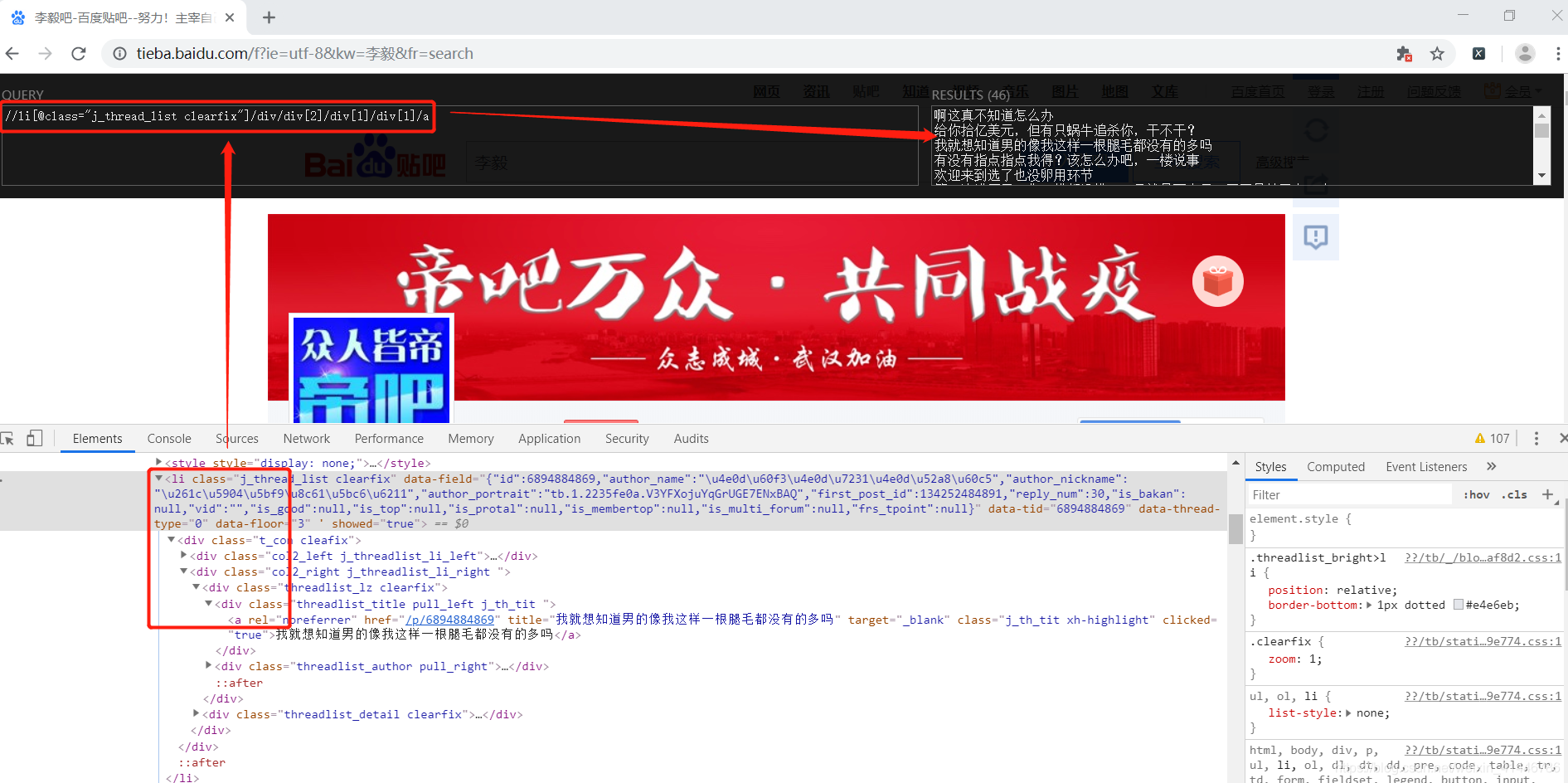Expand the col2_left j_threadlist_li_left div
This screenshot has width=1568, height=783.
tap(183, 556)
